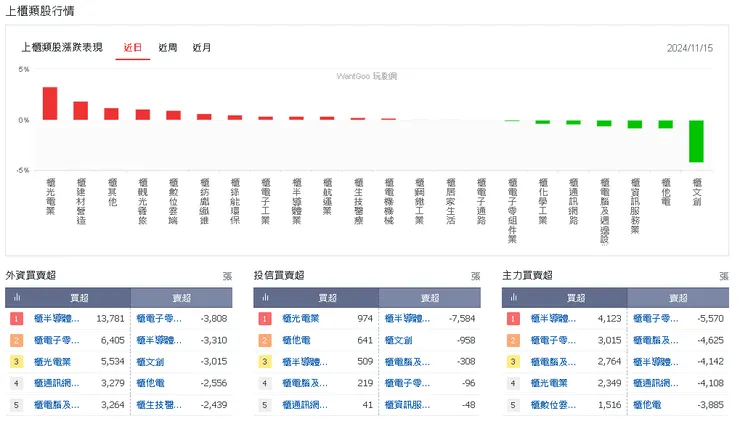Click the 櫃綠能環保 axis label
This screenshot has width=740, height=421.
click(235, 201)
